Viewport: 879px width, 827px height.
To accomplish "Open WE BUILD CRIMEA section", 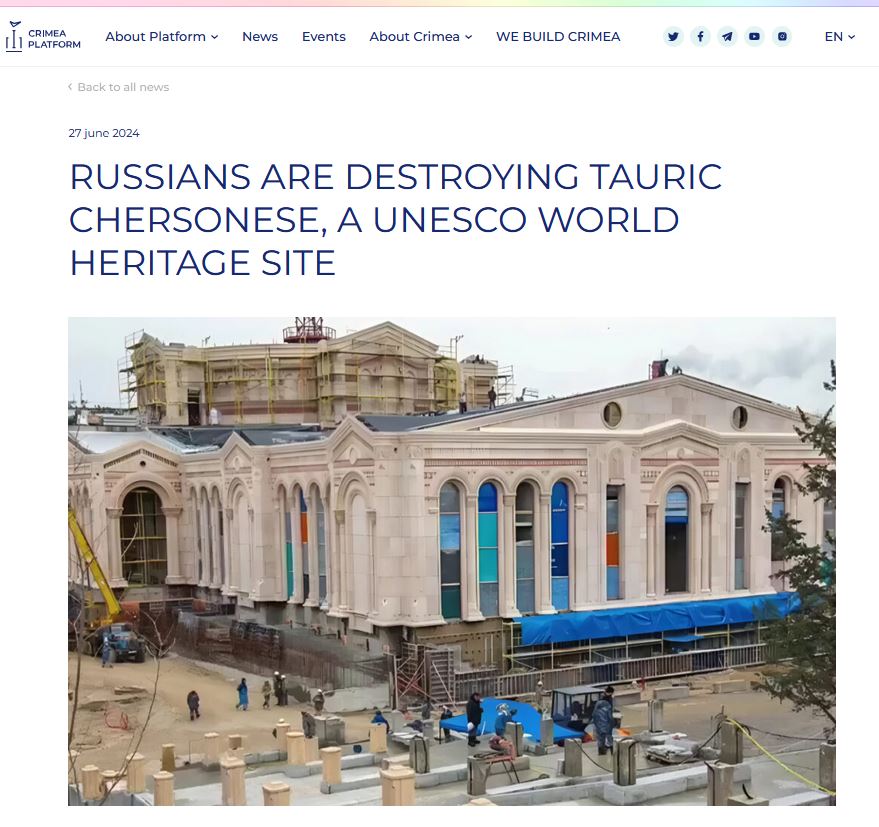I will 558,37.
